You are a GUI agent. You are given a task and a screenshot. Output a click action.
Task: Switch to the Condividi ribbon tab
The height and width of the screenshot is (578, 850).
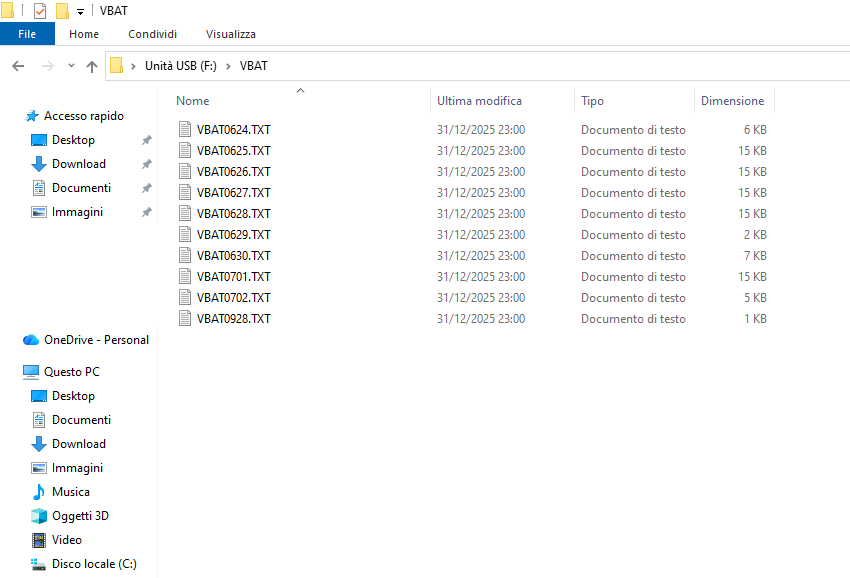click(152, 34)
